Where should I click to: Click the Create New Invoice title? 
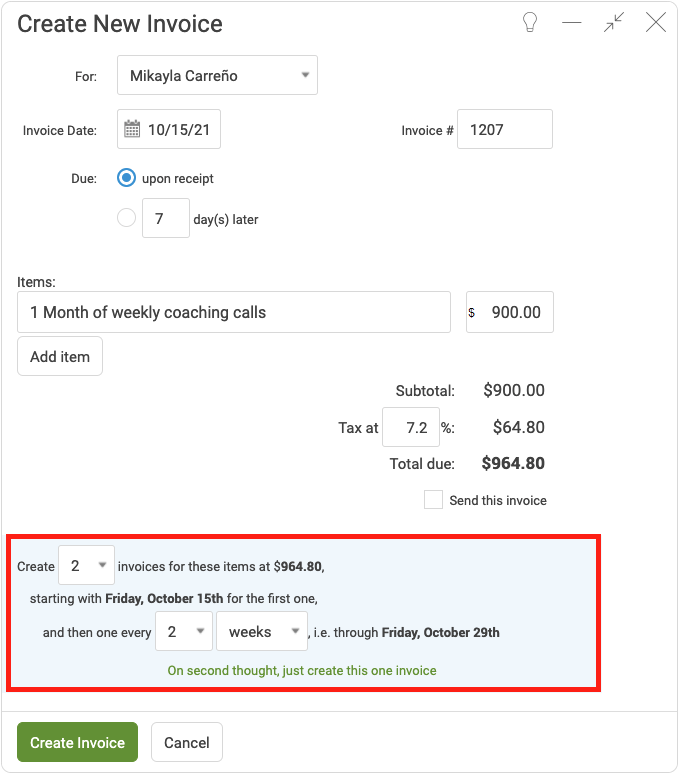point(120,24)
